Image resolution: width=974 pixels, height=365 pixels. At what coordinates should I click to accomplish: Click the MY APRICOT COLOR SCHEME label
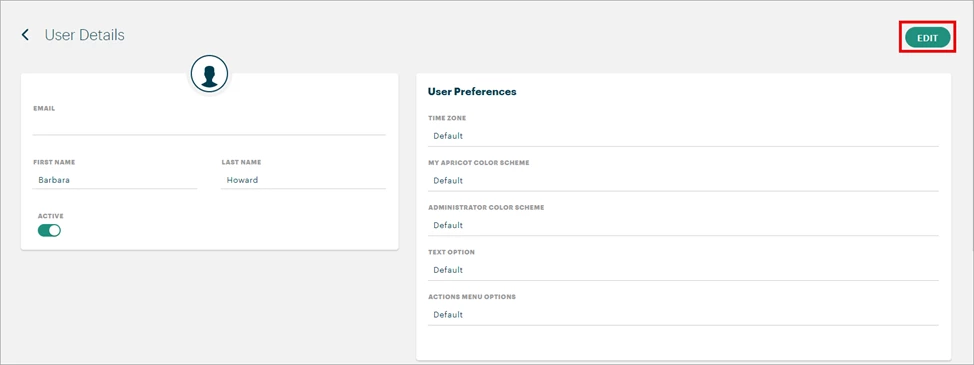coord(479,163)
